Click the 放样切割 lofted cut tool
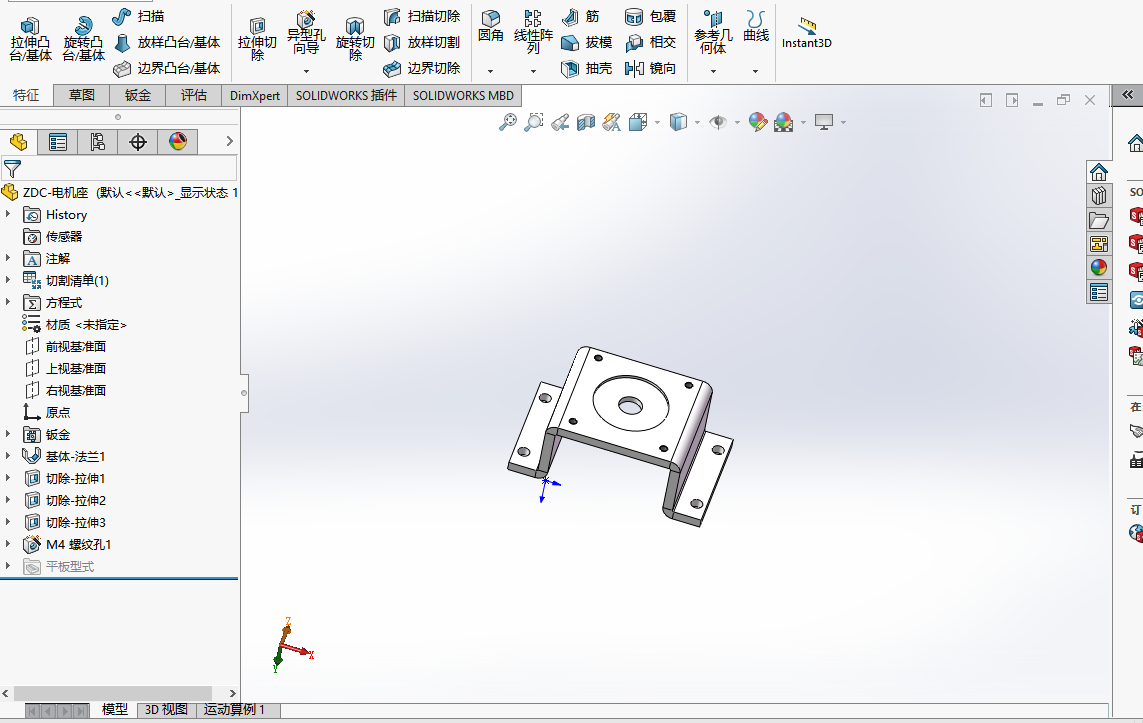Image resolution: width=1143 pixels, height=723 pixels. 422,42
